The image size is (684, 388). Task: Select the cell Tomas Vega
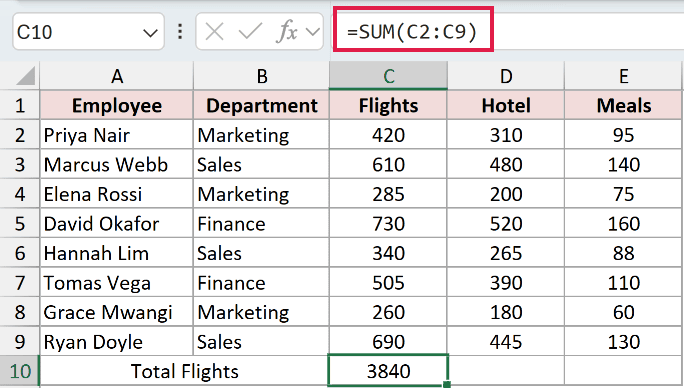click(116, 283)
